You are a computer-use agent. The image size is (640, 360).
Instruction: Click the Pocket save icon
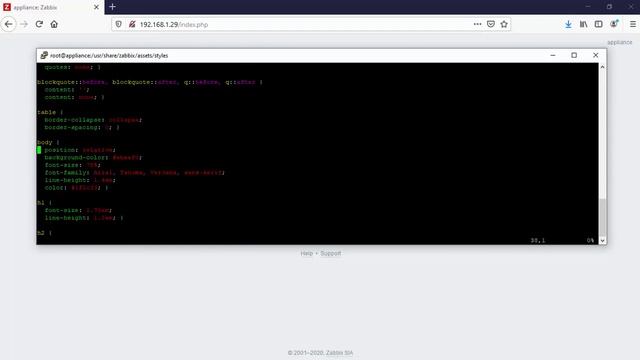point(491,24)
